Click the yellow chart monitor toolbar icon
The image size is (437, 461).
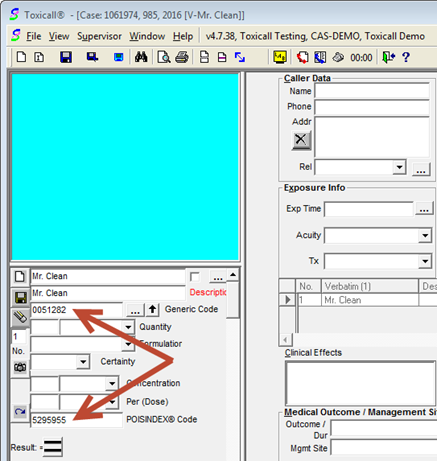click(x=280, y=57)
